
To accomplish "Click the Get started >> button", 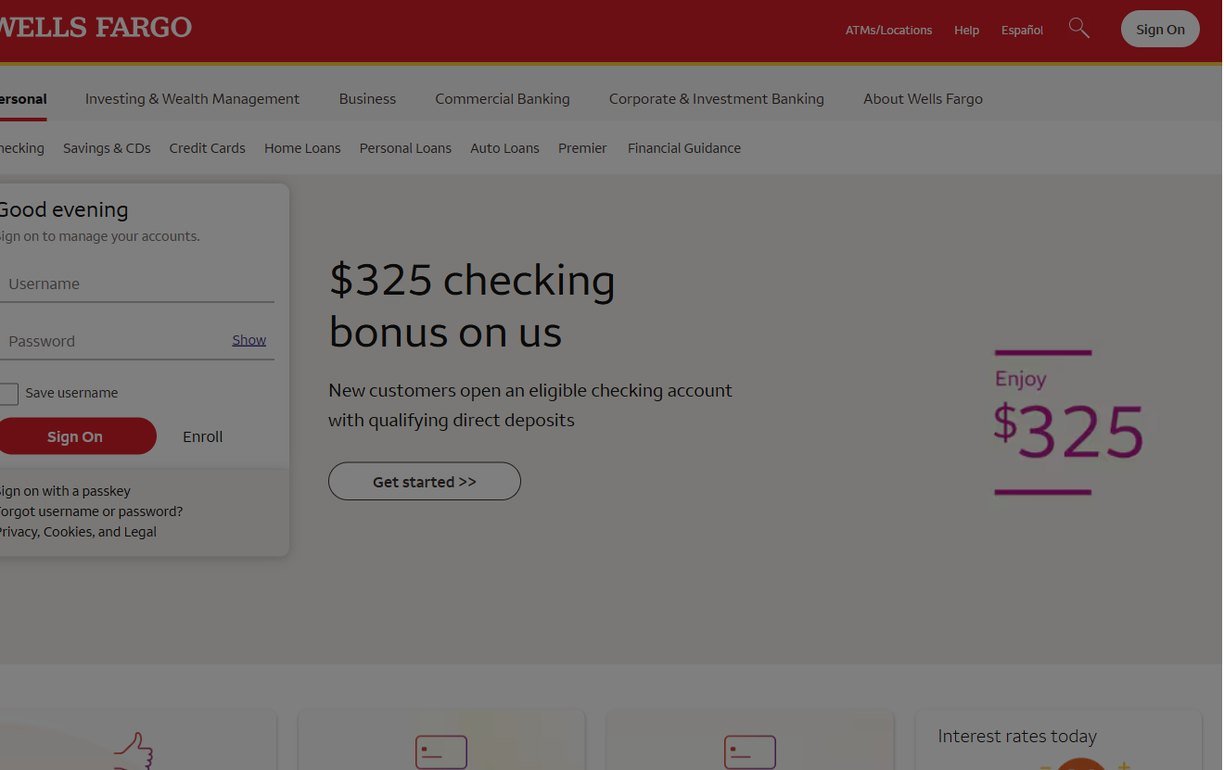I will tap(425, 482).
